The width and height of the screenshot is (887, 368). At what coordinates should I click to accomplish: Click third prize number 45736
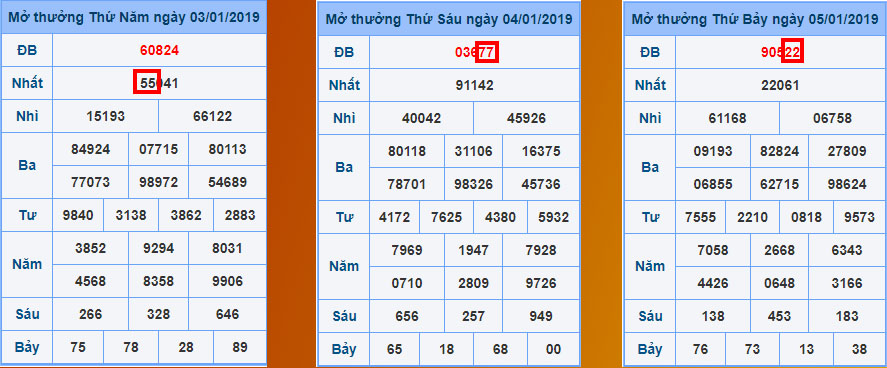[541, 184]
